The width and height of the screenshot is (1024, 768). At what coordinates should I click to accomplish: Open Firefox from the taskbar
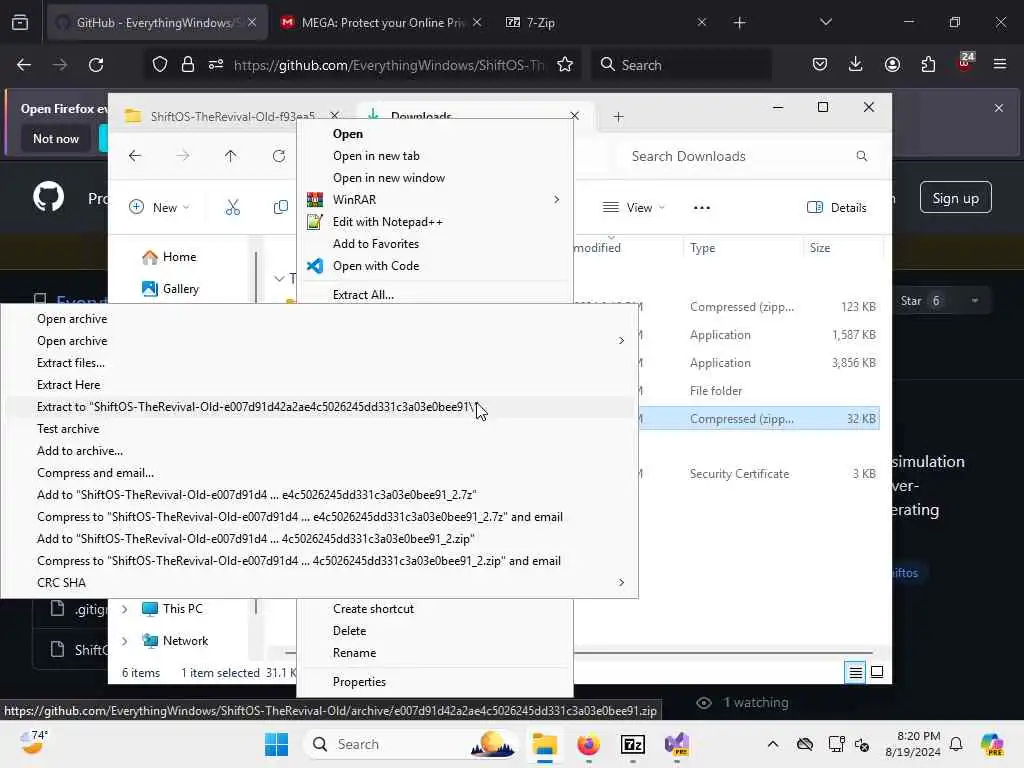click(588, 744)
